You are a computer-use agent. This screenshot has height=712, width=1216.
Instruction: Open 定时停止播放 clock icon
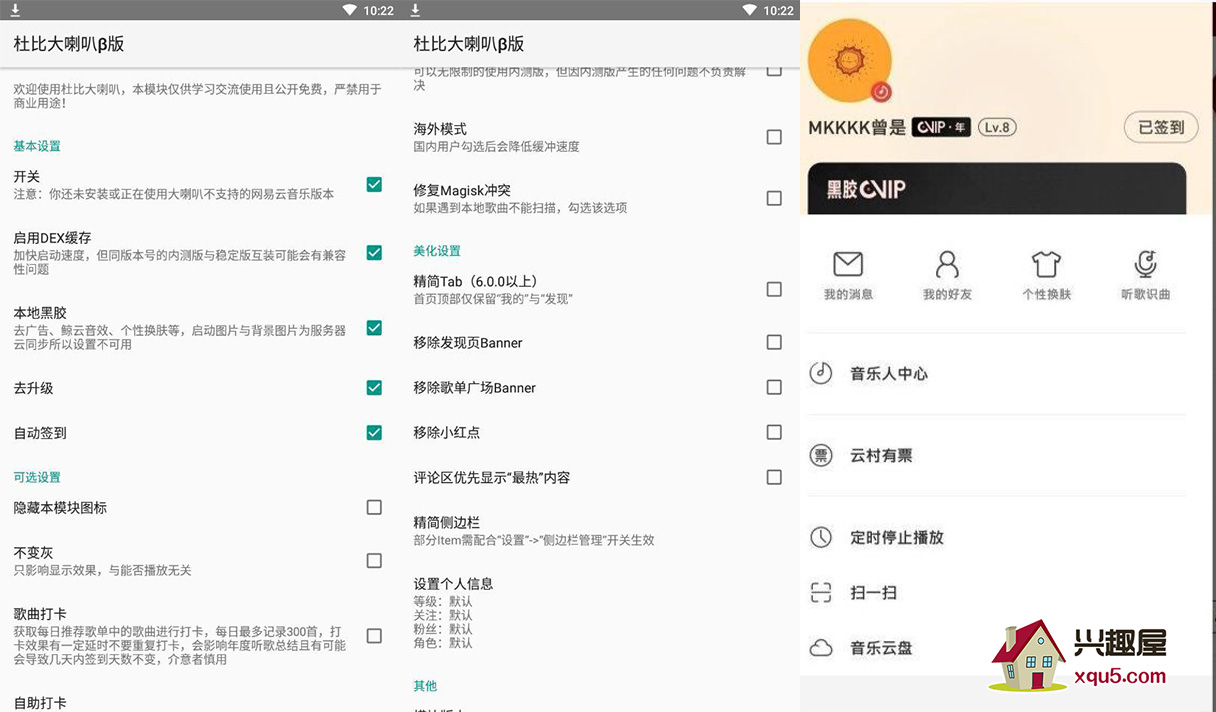[x=821, y=537]
